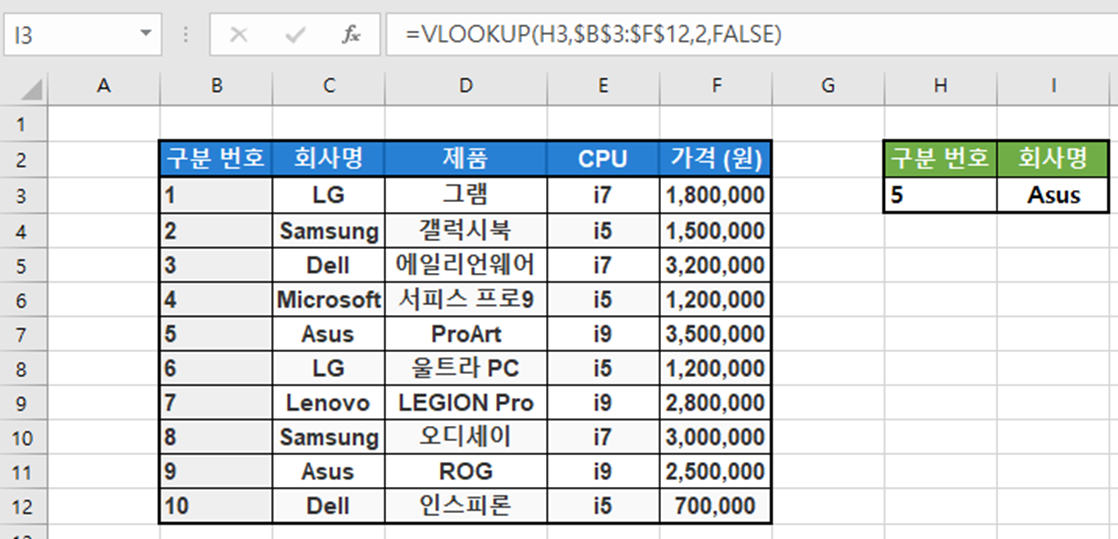Image resolution: width=1118 pixels, height=539 pixels.
Task: Select column C header
Action: (329, 87)
